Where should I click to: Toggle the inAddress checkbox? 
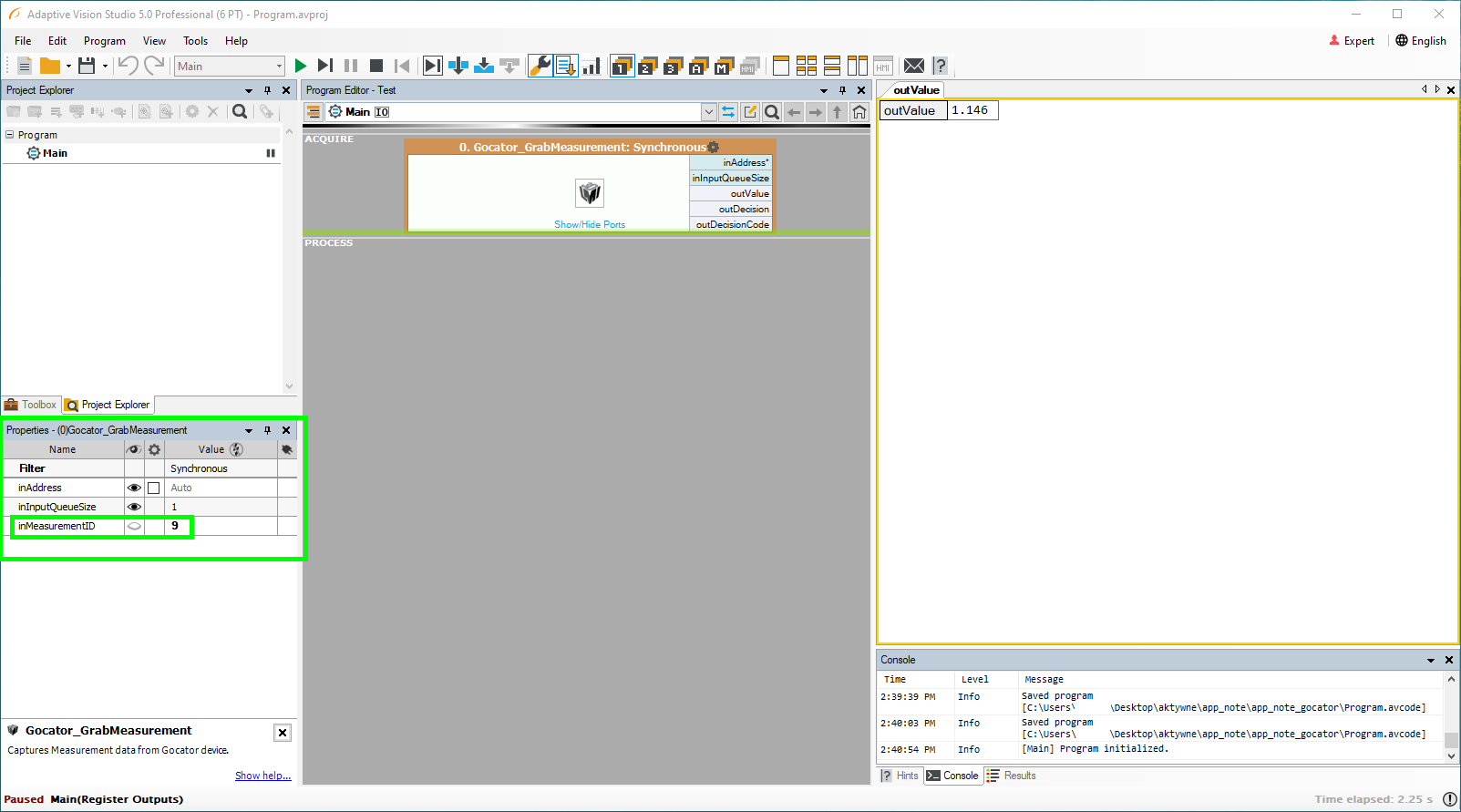(x=154, y=488)
